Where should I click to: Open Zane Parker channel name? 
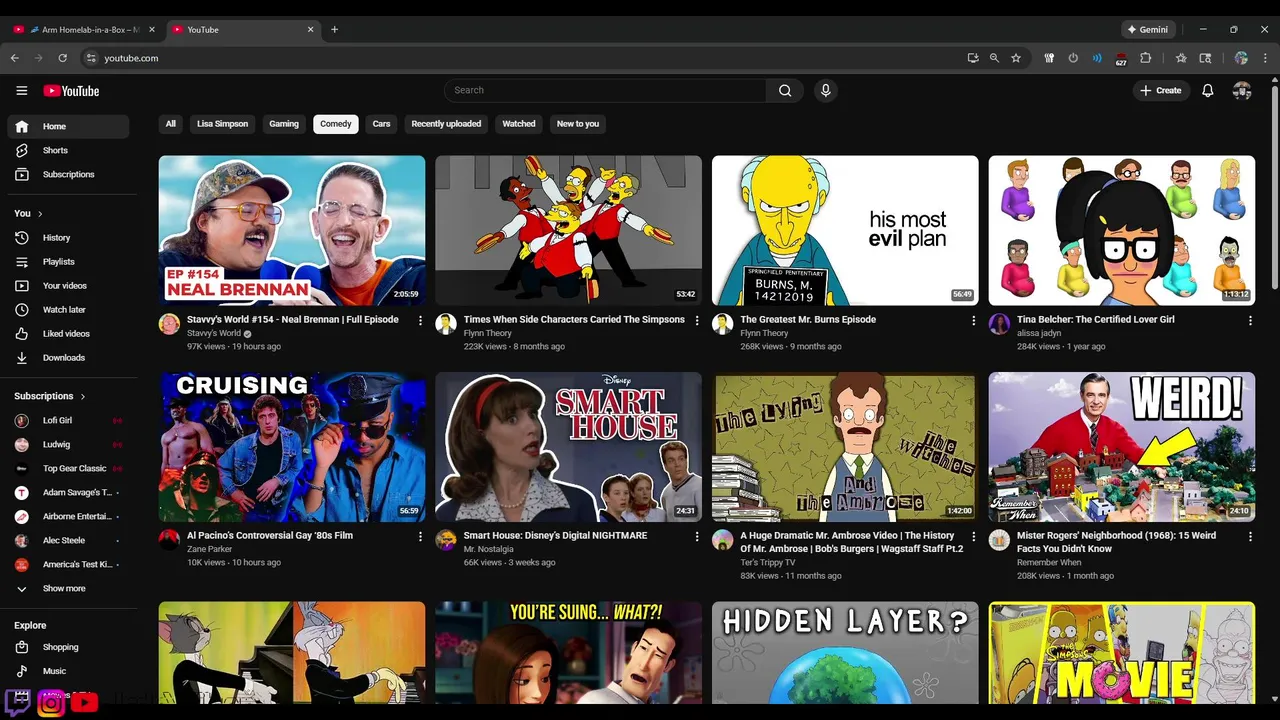click(209, 549)
